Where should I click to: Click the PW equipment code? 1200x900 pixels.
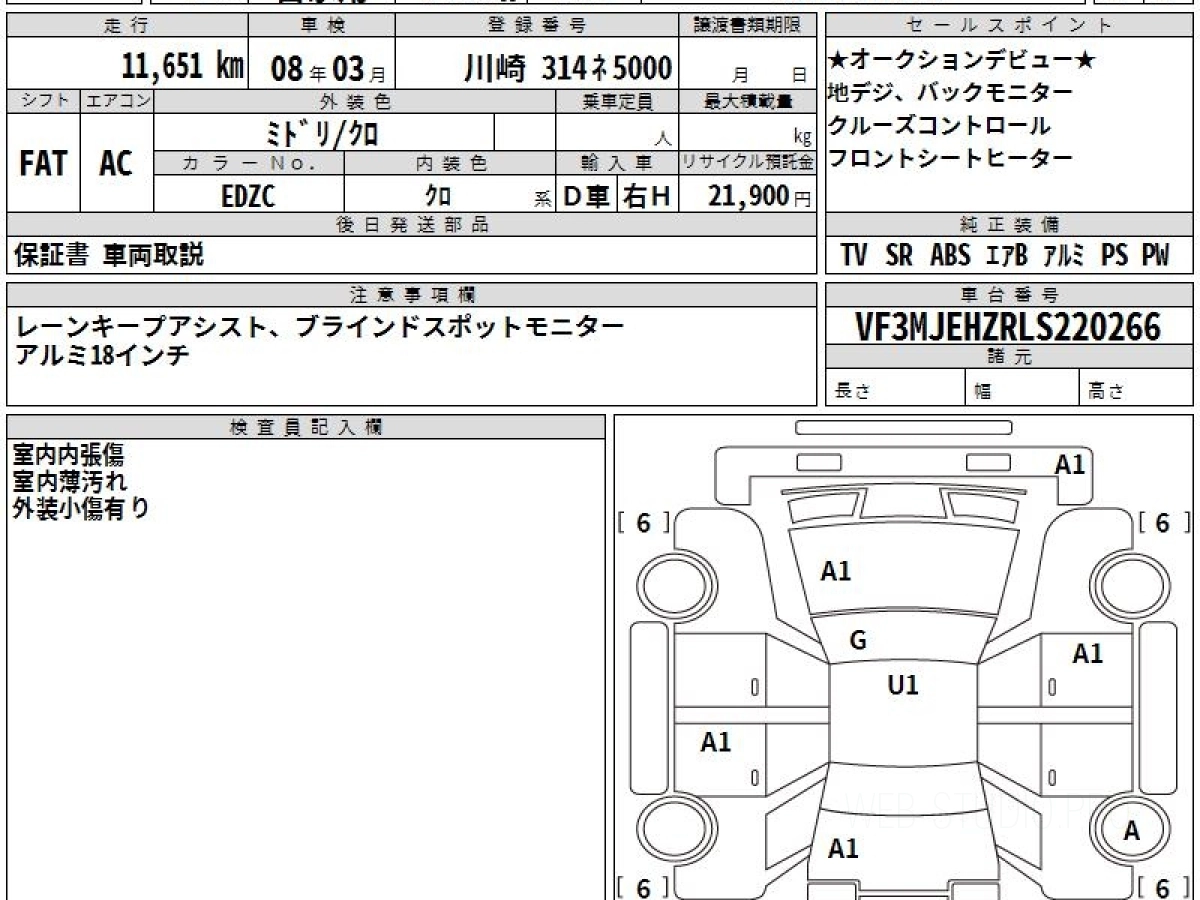[x=1155, y=255]
